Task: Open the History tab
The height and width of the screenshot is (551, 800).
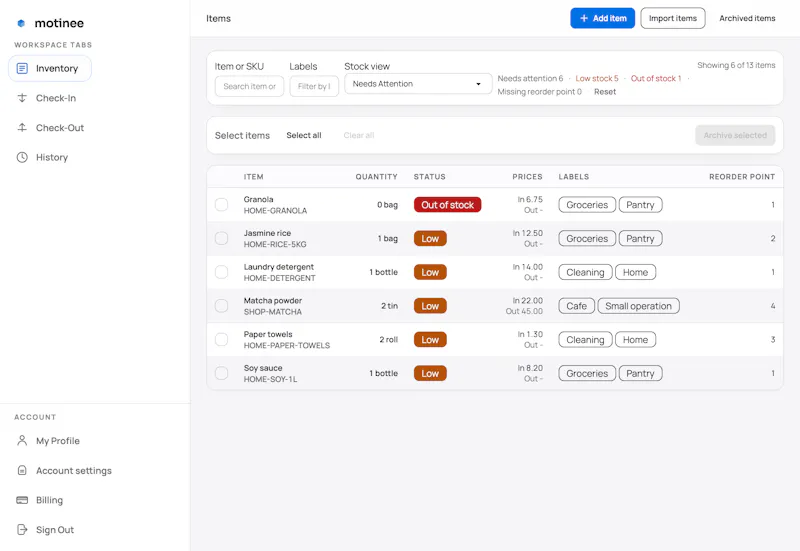Action: [x=52, y=157]
